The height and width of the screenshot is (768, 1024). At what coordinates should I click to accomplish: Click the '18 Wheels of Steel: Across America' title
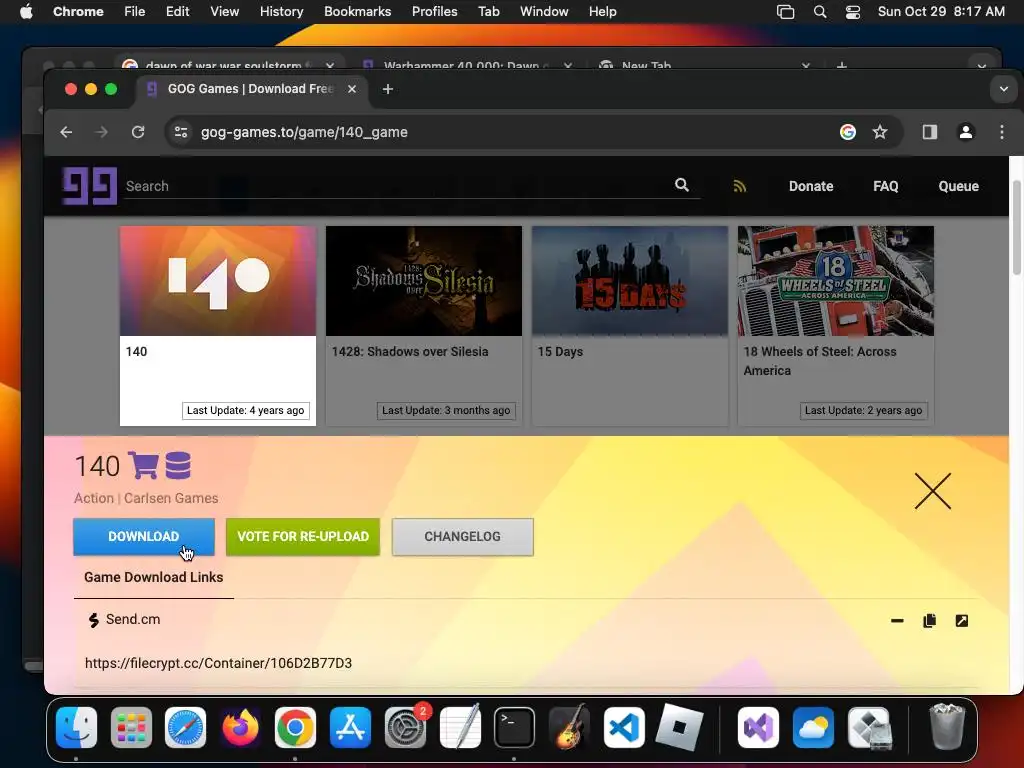(820, 361)
